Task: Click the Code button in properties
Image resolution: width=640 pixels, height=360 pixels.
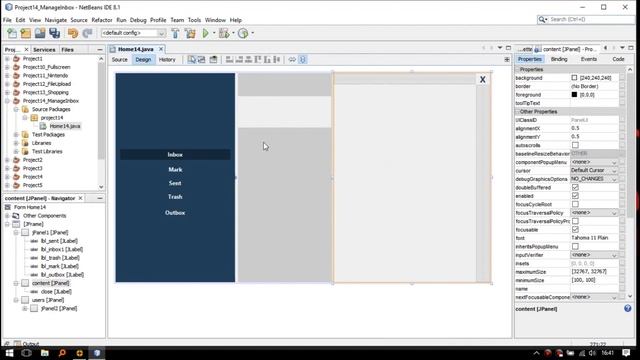Action: coord(618,59)
